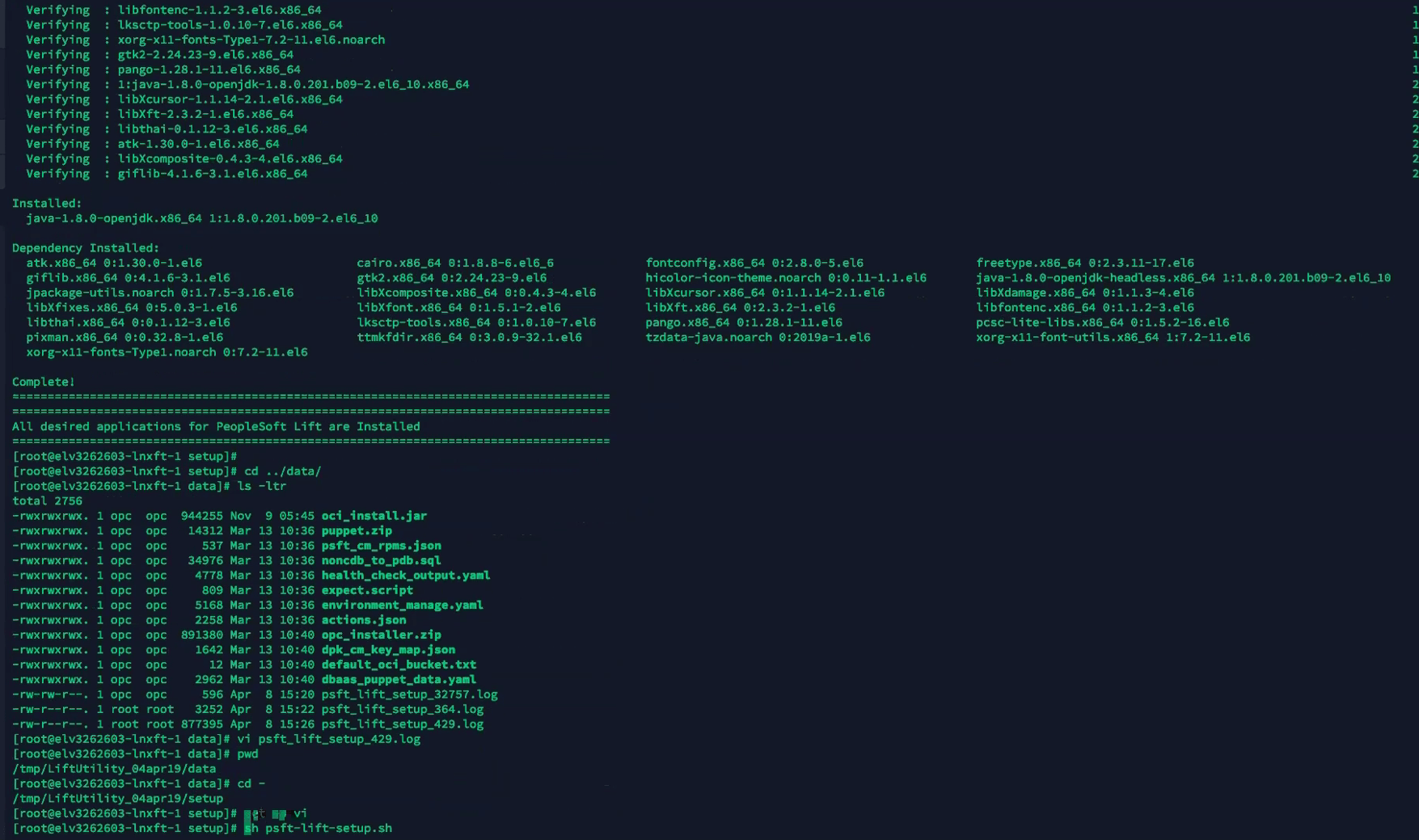The image size is (1419, 840).
Task: Click the puppet.zip filename
Action: click(x=356, y=530)
